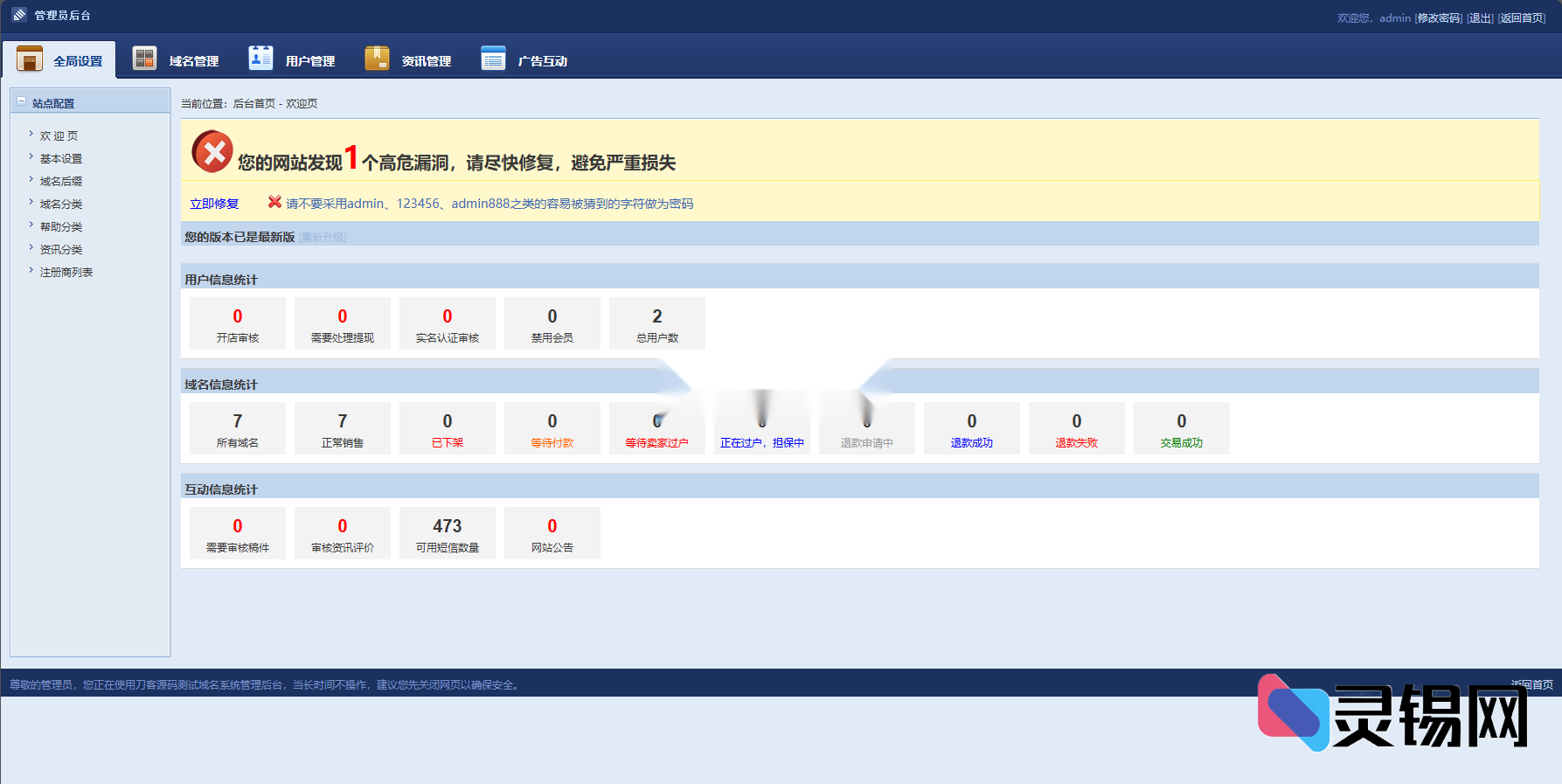Switch to 域名管理 tab
1562x784 pixels.
pos(193,61)
